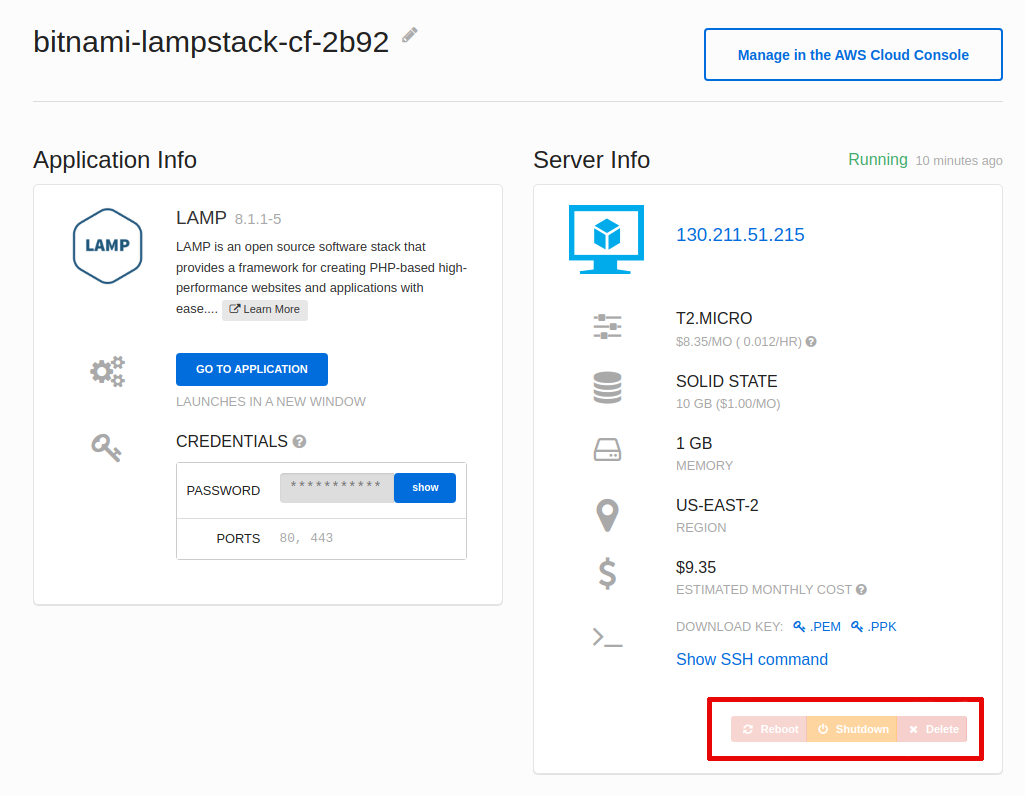Reboot the server
The width and height of the screenshot is (1025, 796).
click(769, 729)
